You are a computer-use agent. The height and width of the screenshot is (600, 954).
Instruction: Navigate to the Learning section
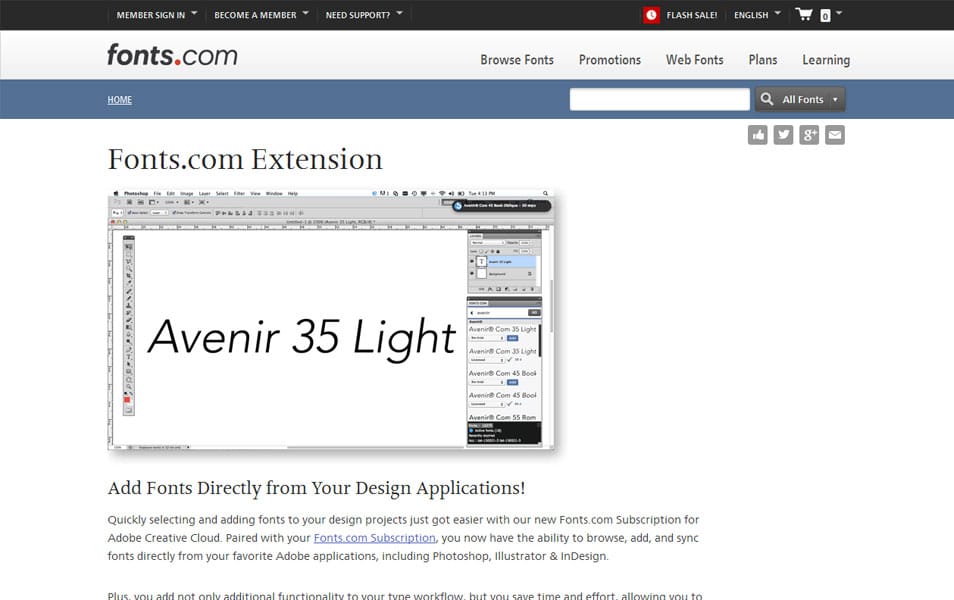click(x=825, y=60)
